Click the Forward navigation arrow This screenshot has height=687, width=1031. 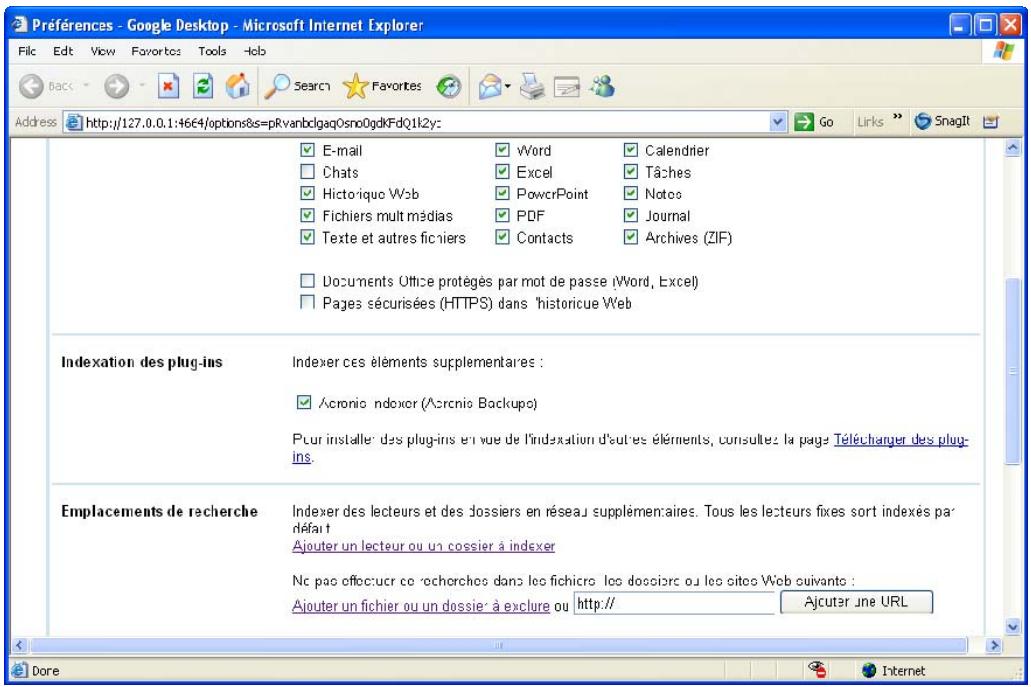click(116, 86)
